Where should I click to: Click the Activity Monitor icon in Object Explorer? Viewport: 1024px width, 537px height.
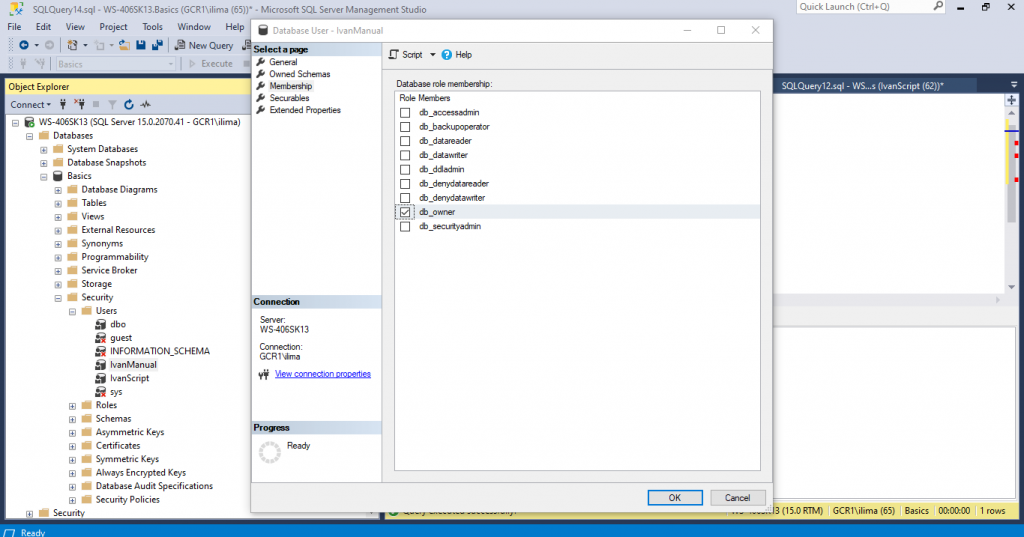click(x=146, y=105)
